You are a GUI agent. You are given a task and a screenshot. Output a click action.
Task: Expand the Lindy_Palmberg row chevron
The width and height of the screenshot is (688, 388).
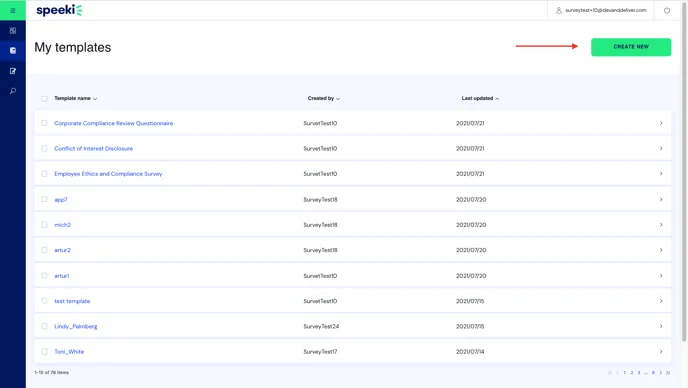(661, 326)
